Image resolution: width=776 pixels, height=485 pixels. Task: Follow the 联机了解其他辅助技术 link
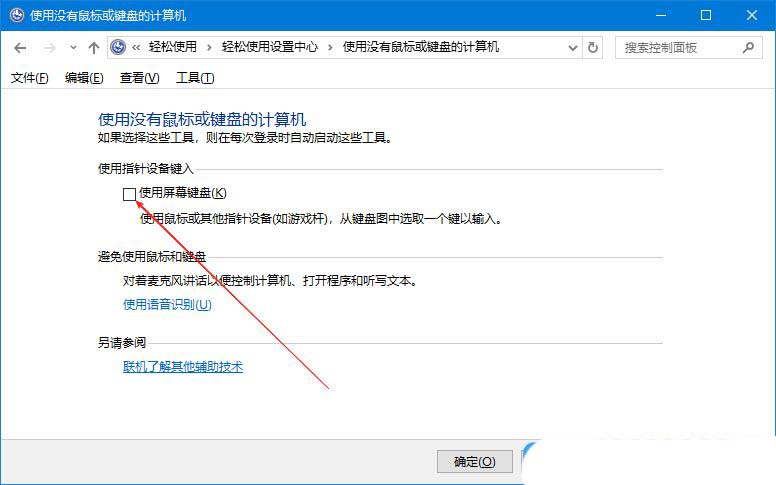(x=183, y=367)
